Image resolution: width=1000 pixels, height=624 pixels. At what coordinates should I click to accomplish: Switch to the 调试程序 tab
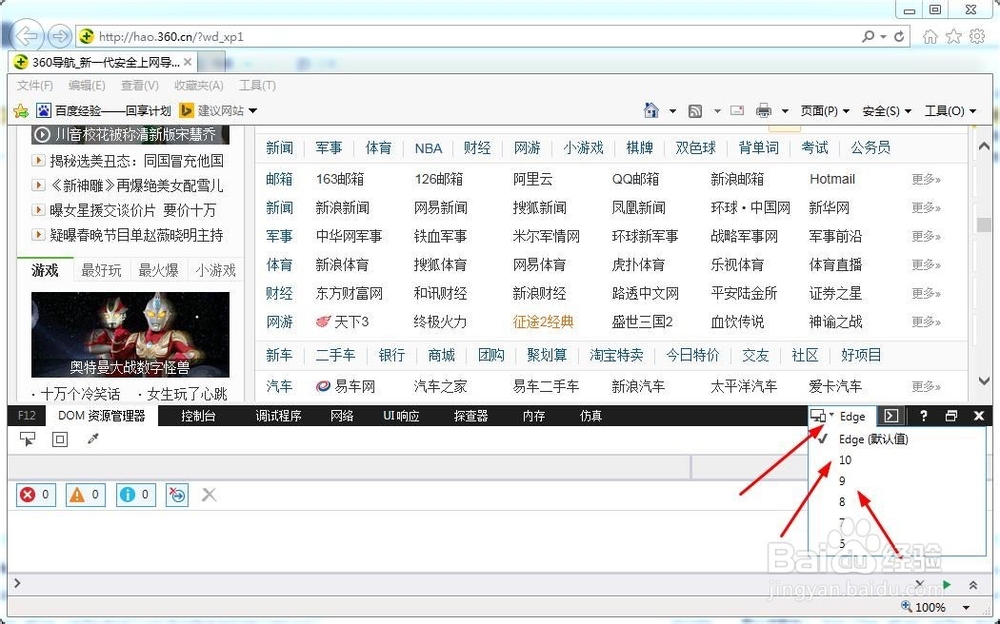click(278, 416)
